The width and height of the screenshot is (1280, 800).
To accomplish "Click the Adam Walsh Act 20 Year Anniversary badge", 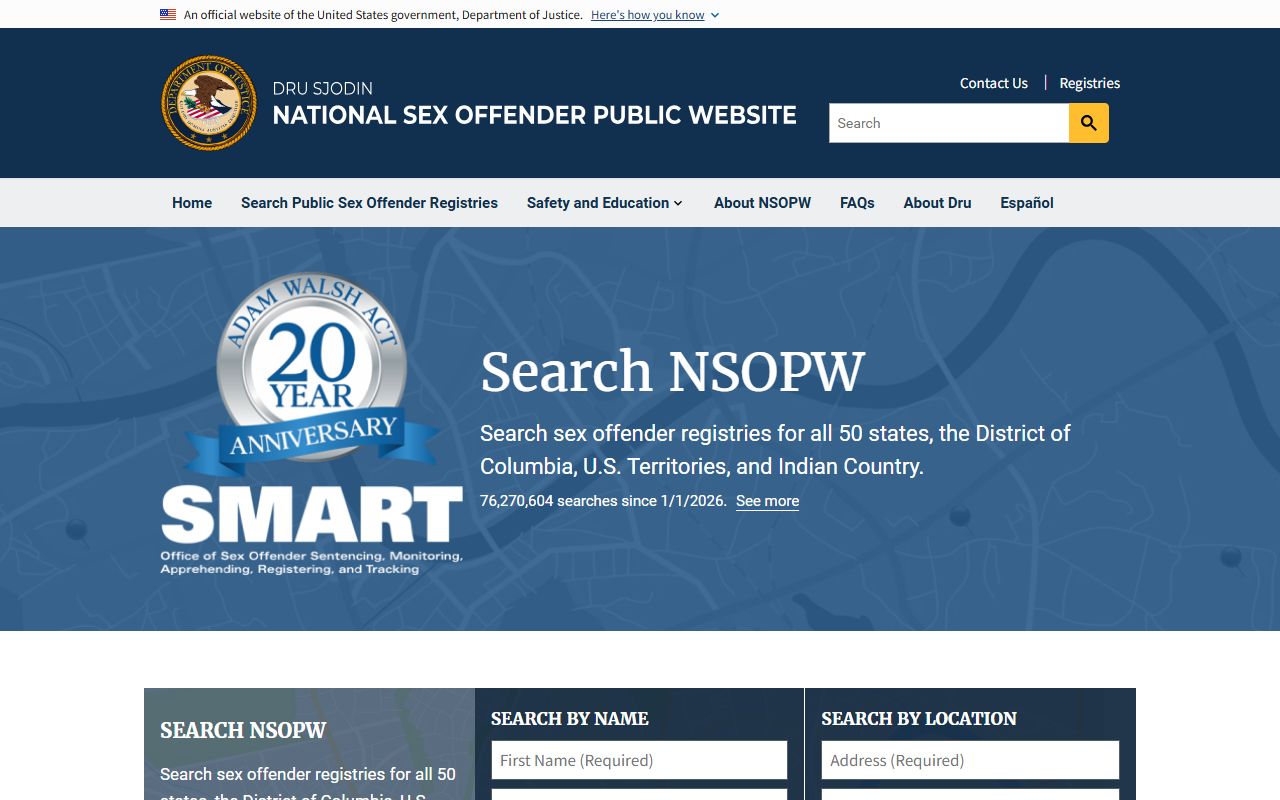I will point(312,375).
